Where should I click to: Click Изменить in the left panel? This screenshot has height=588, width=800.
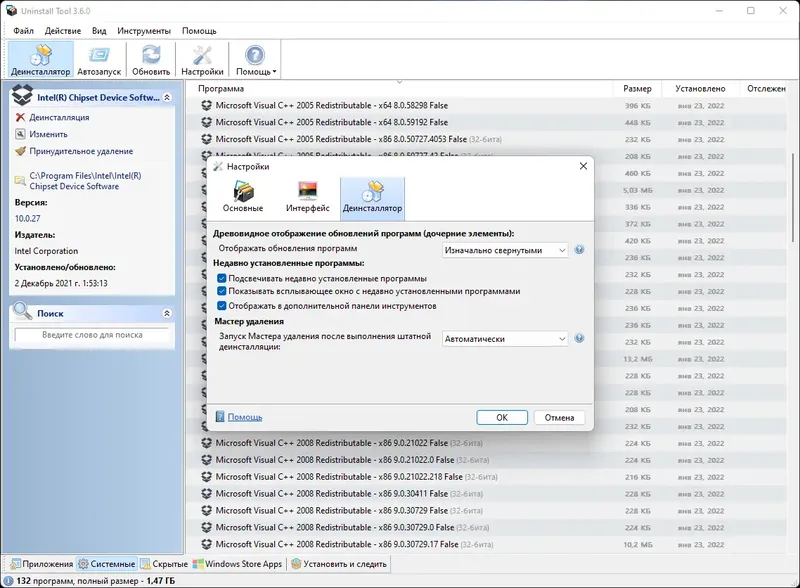(48, 134)
